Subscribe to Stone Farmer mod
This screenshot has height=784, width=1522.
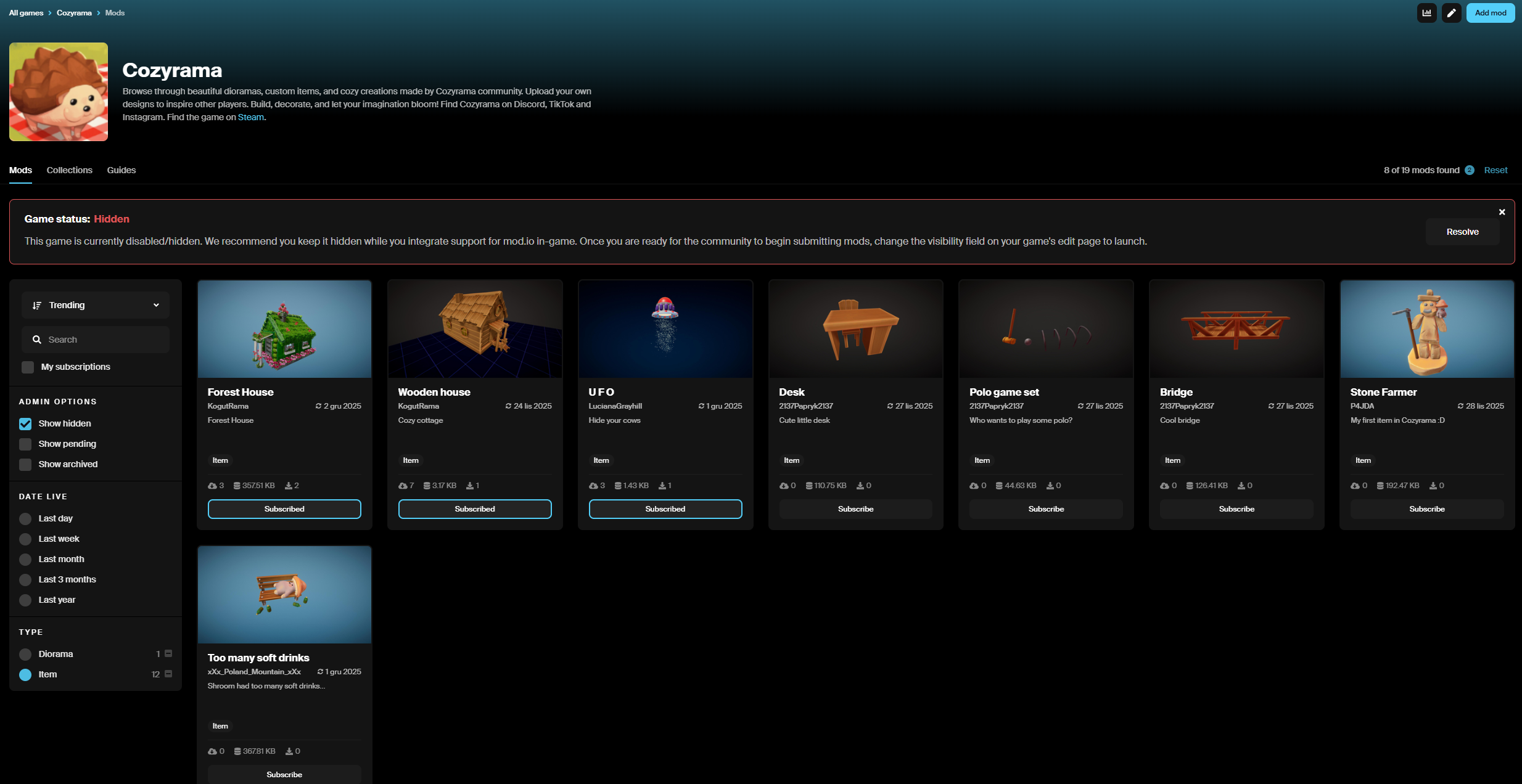tap(1427, 509)
